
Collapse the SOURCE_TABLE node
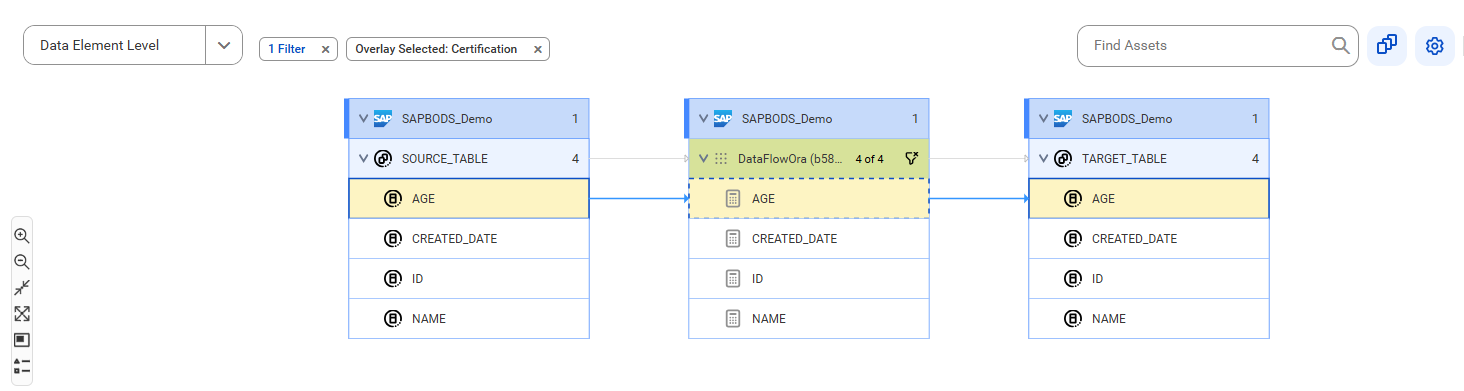[x=364, y=158]
